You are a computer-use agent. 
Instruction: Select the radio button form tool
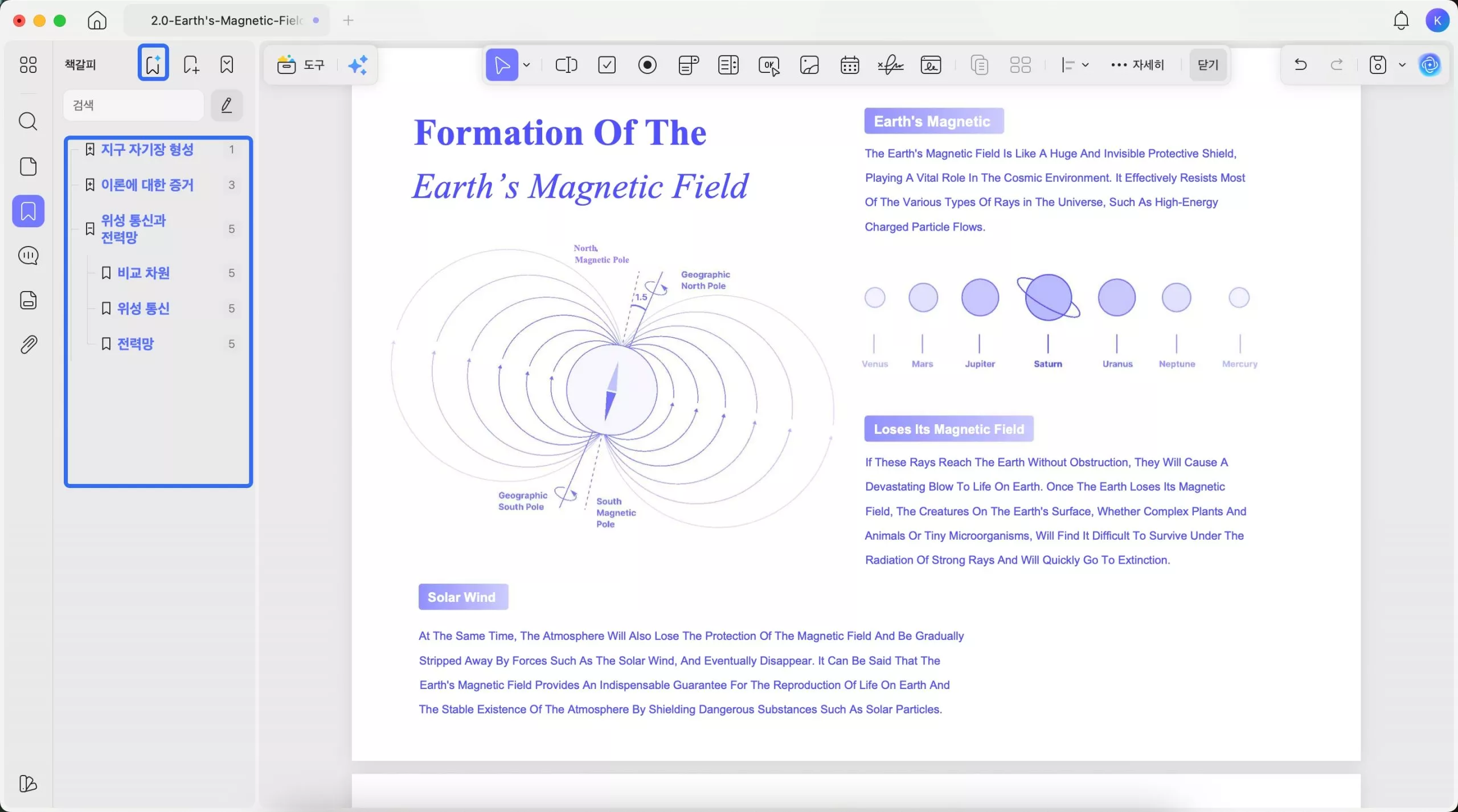(x=647, y=65)
